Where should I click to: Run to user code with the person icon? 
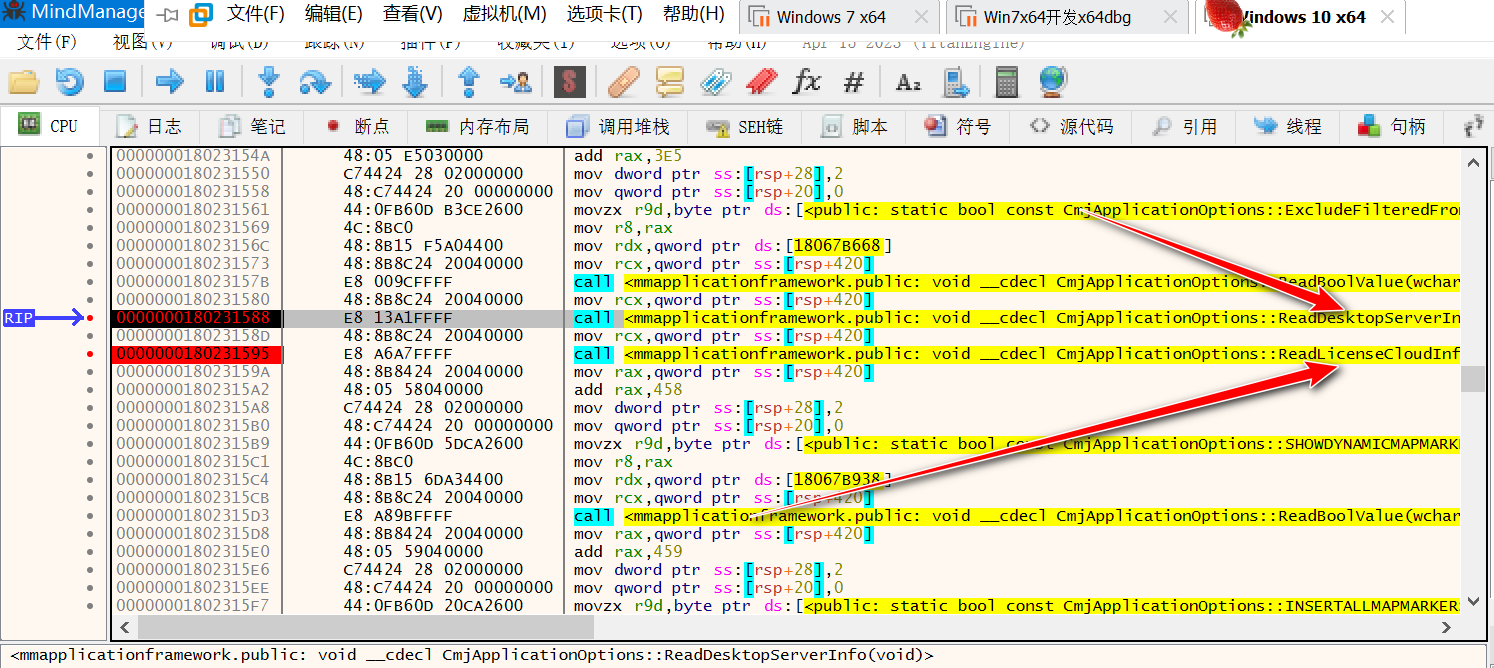pos(516,82)
